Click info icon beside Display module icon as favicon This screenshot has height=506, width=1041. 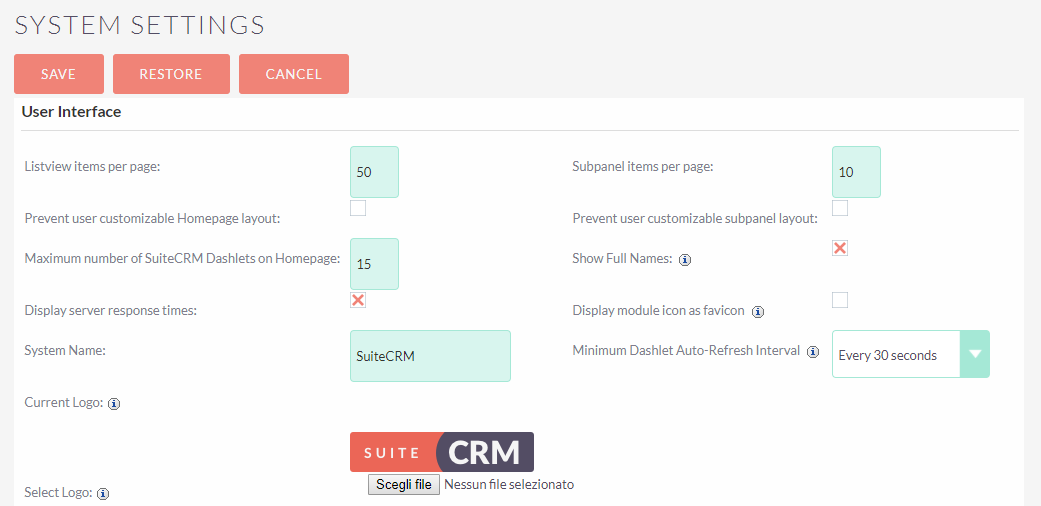pos(758,311)
